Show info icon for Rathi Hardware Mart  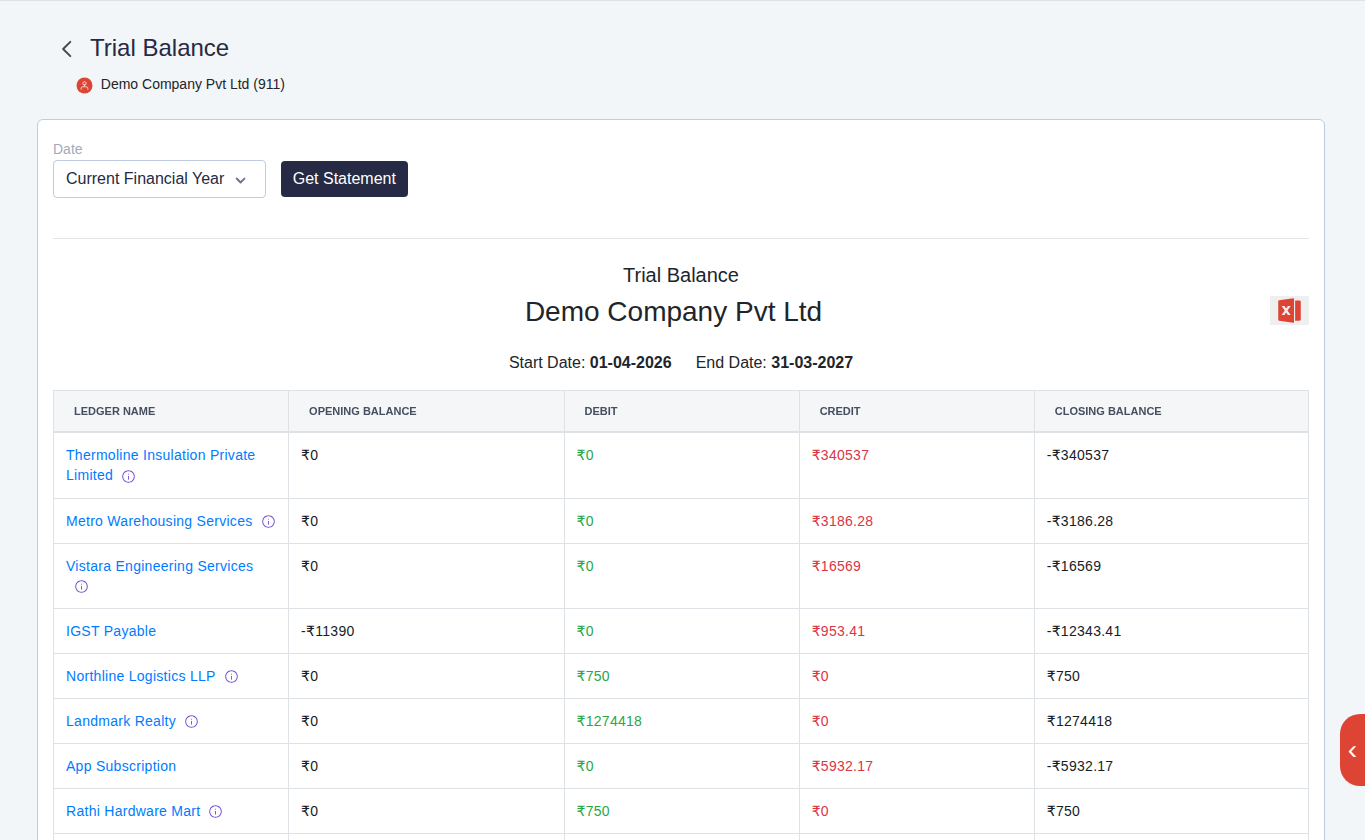tap(215, 811)
